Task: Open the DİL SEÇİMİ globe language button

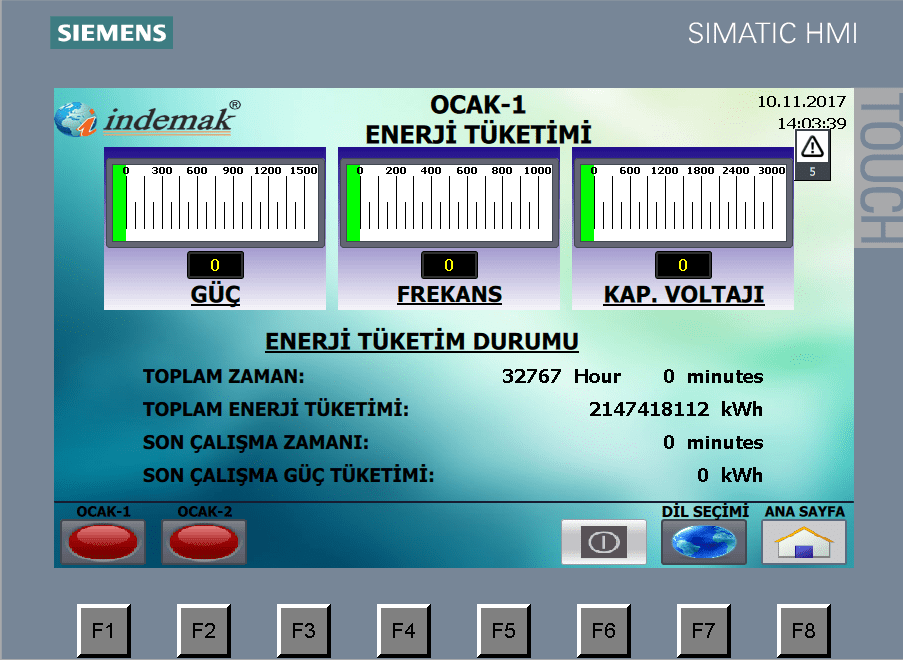Action: click(x=704, y=542)
